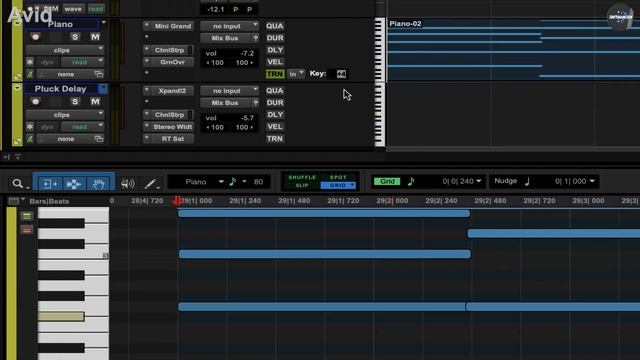Click the green default note duration icon
This screenshot has height=360, width=640.
pos(233,182)
